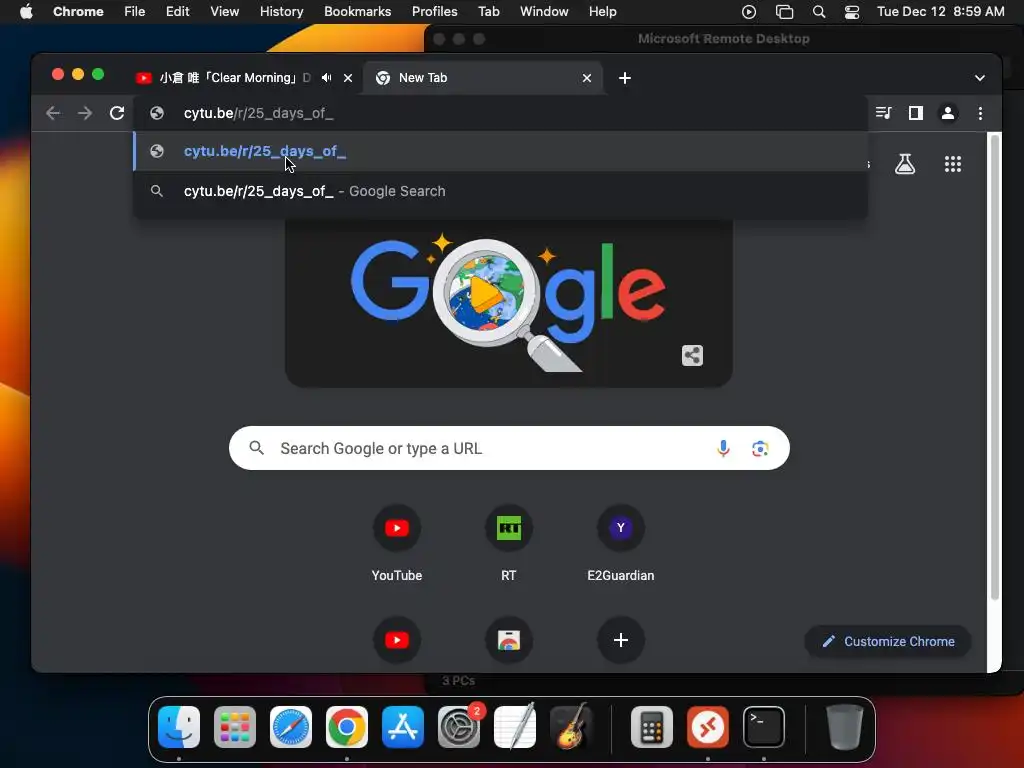
Task: Expand the tab search chevron
Action: click(x=980, y=78)
